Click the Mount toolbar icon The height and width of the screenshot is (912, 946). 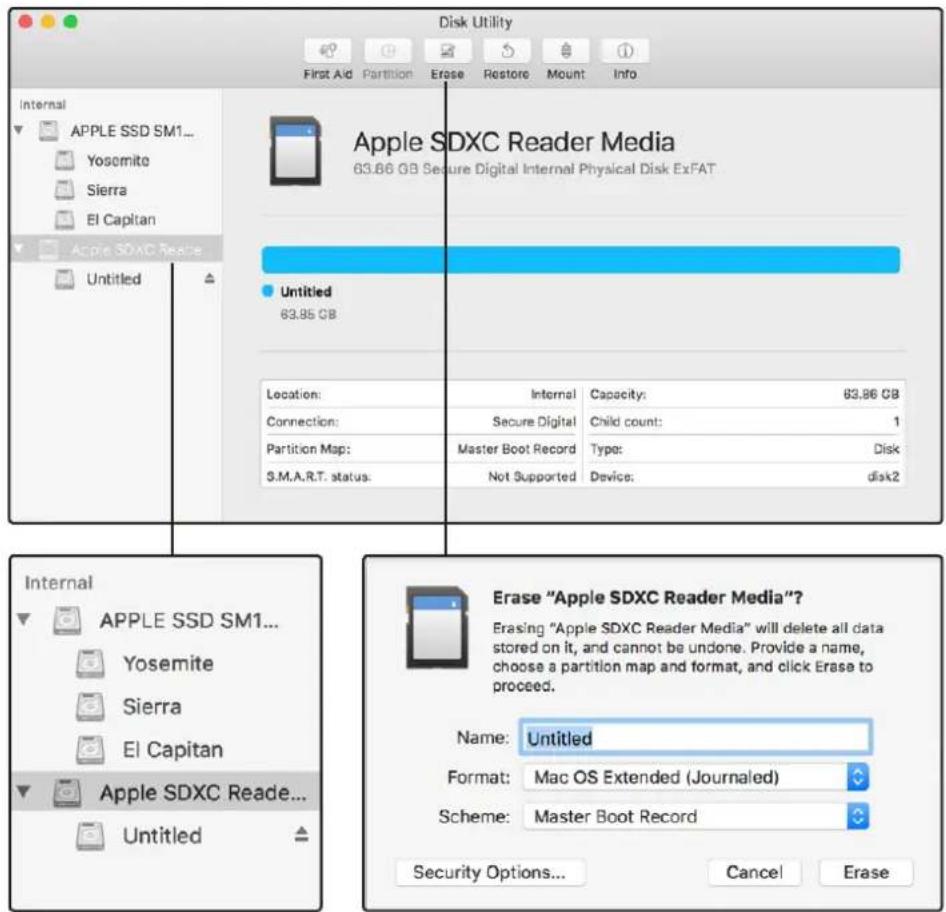[566, 51]
